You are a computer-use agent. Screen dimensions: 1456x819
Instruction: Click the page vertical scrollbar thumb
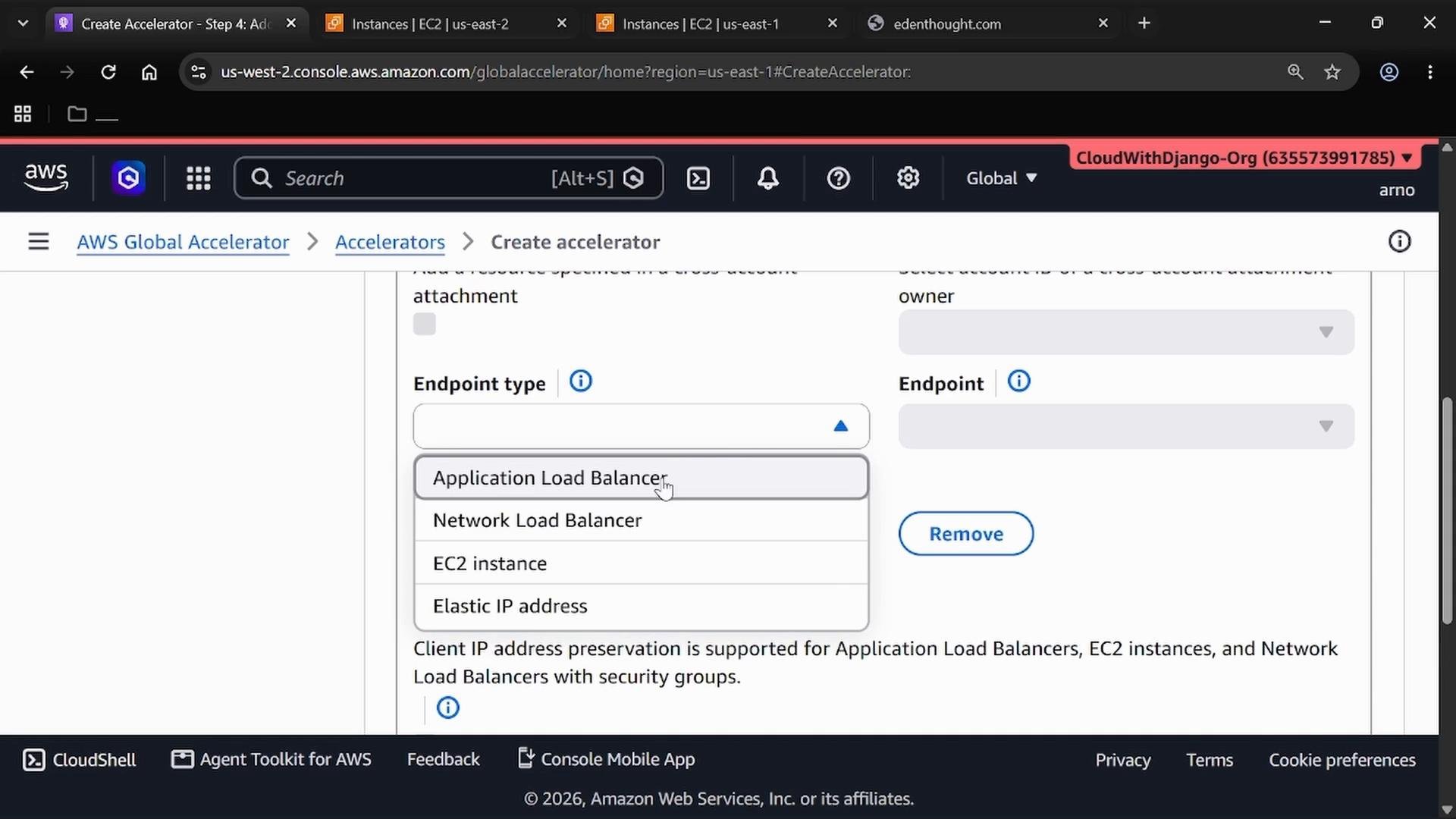point(1447,510)
